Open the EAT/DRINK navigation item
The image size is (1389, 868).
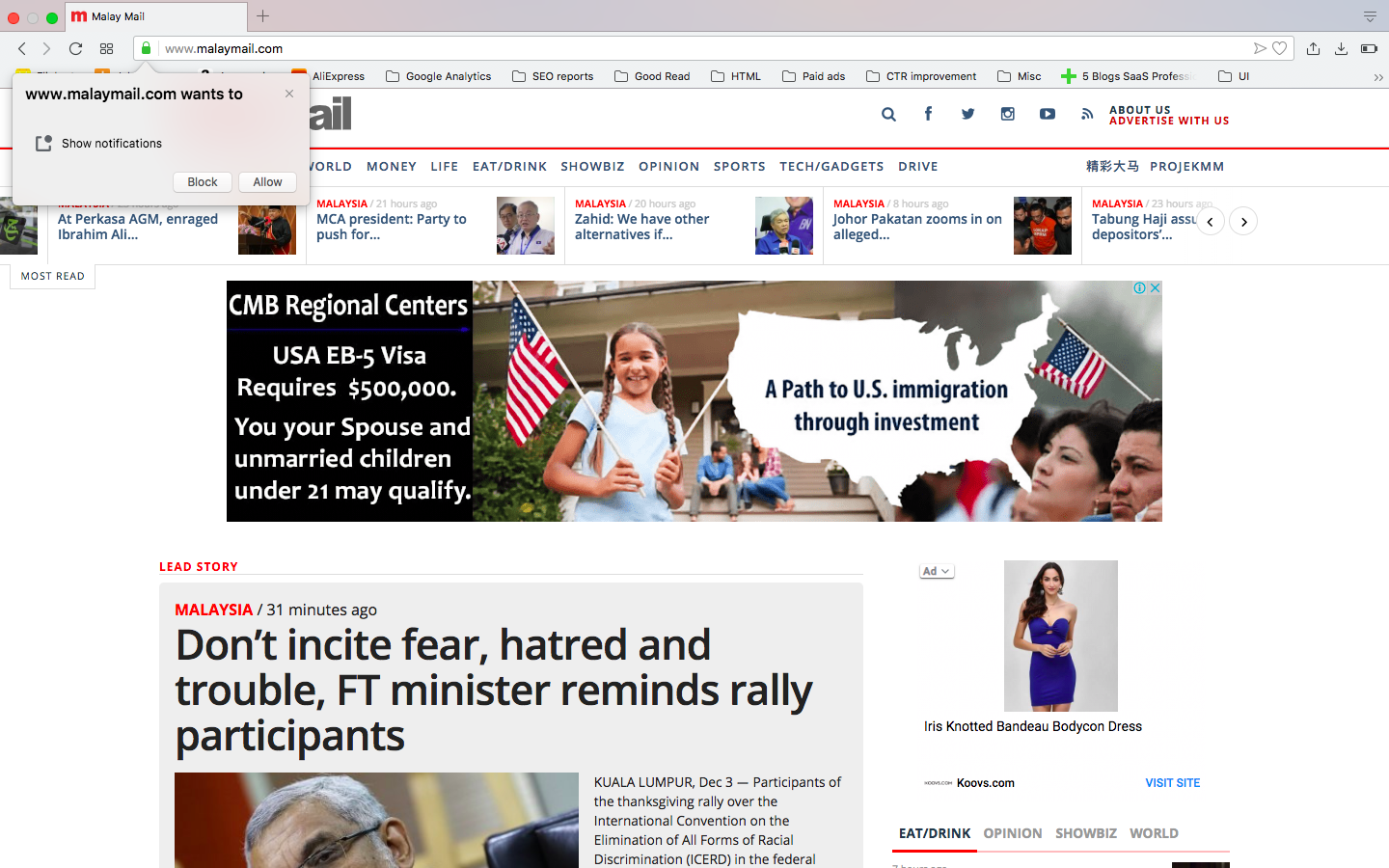click(x=509, y=166)
